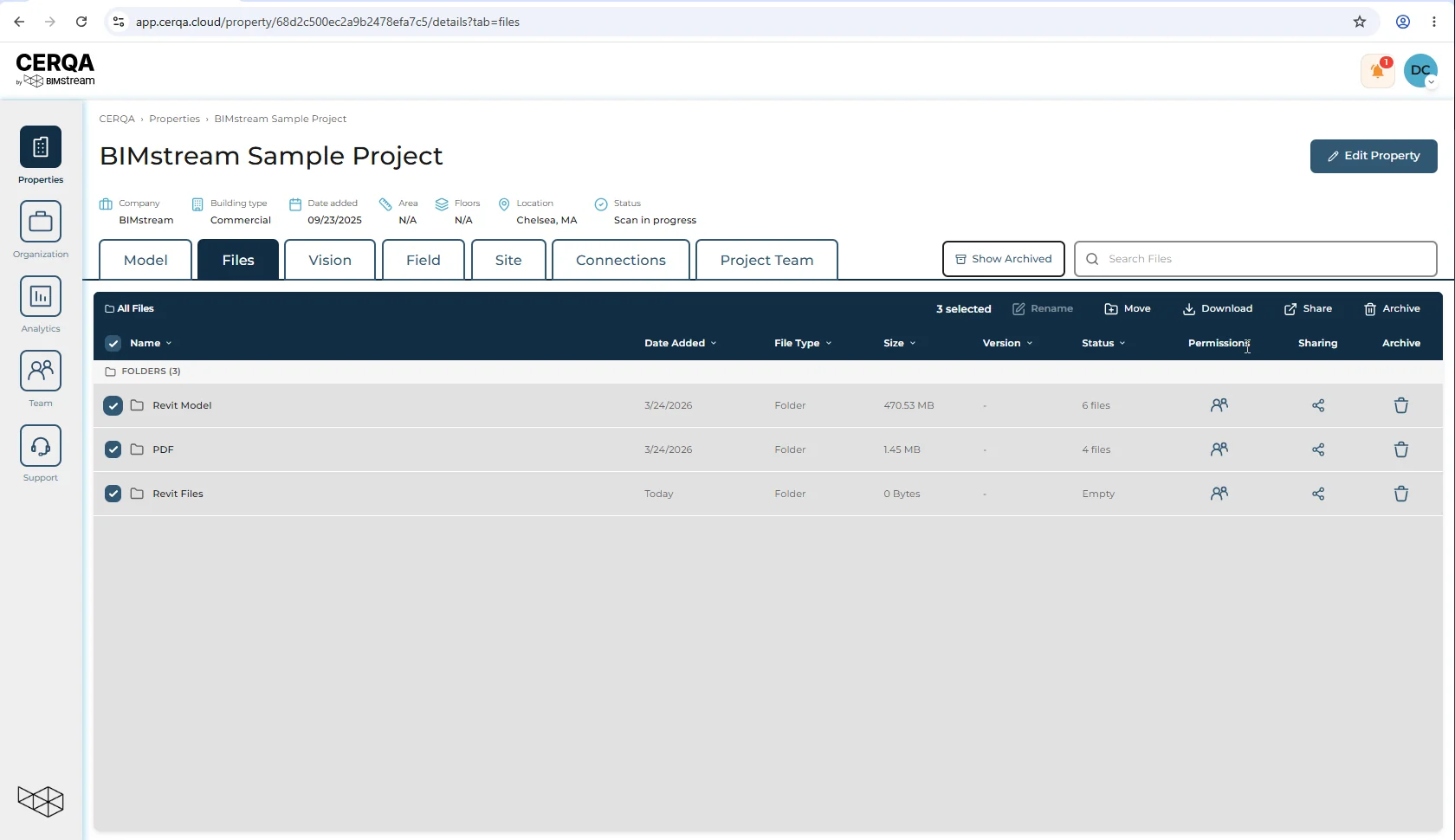Download the selected items
This screenshot has height=840, width=1455.
1218,309
